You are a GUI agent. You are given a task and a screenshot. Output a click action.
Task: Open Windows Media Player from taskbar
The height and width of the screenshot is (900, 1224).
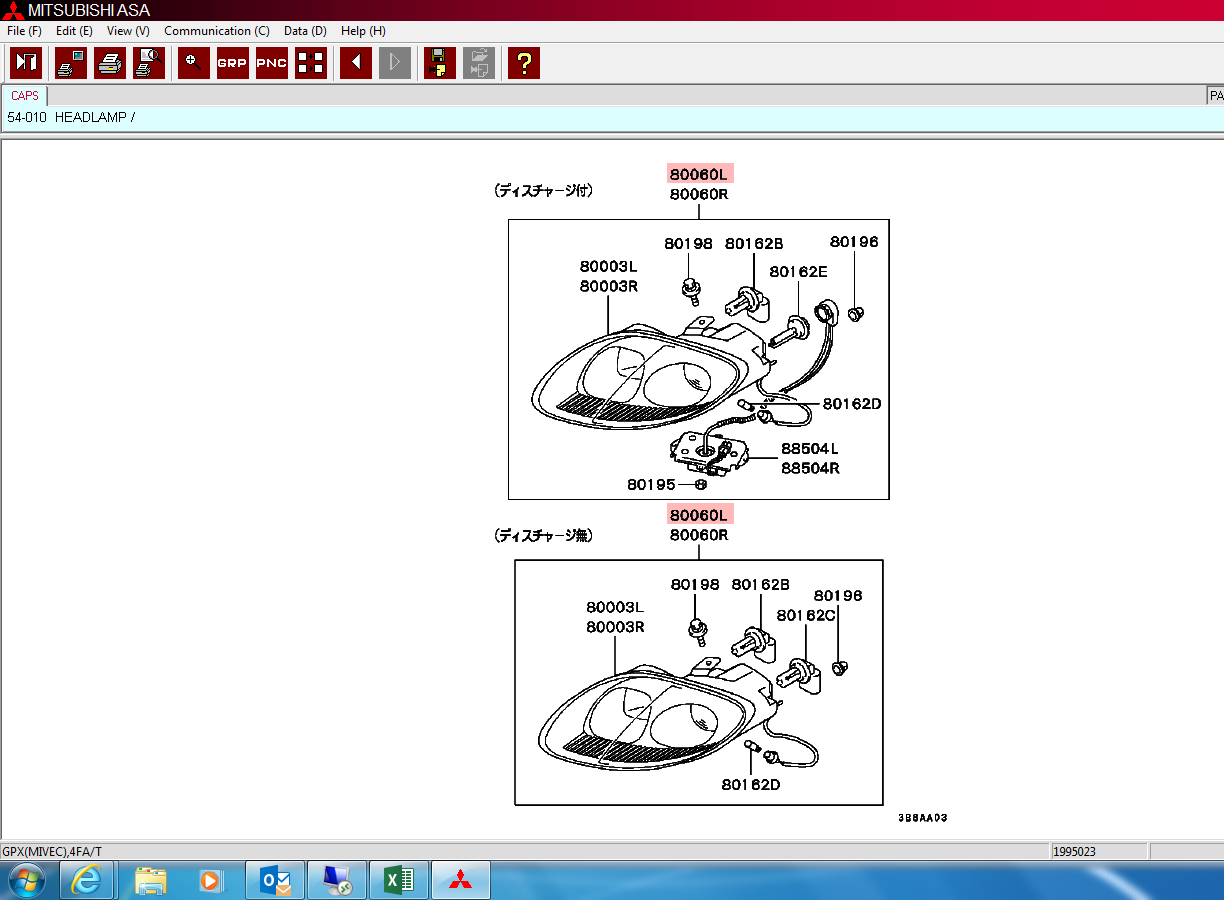point(210,880)
